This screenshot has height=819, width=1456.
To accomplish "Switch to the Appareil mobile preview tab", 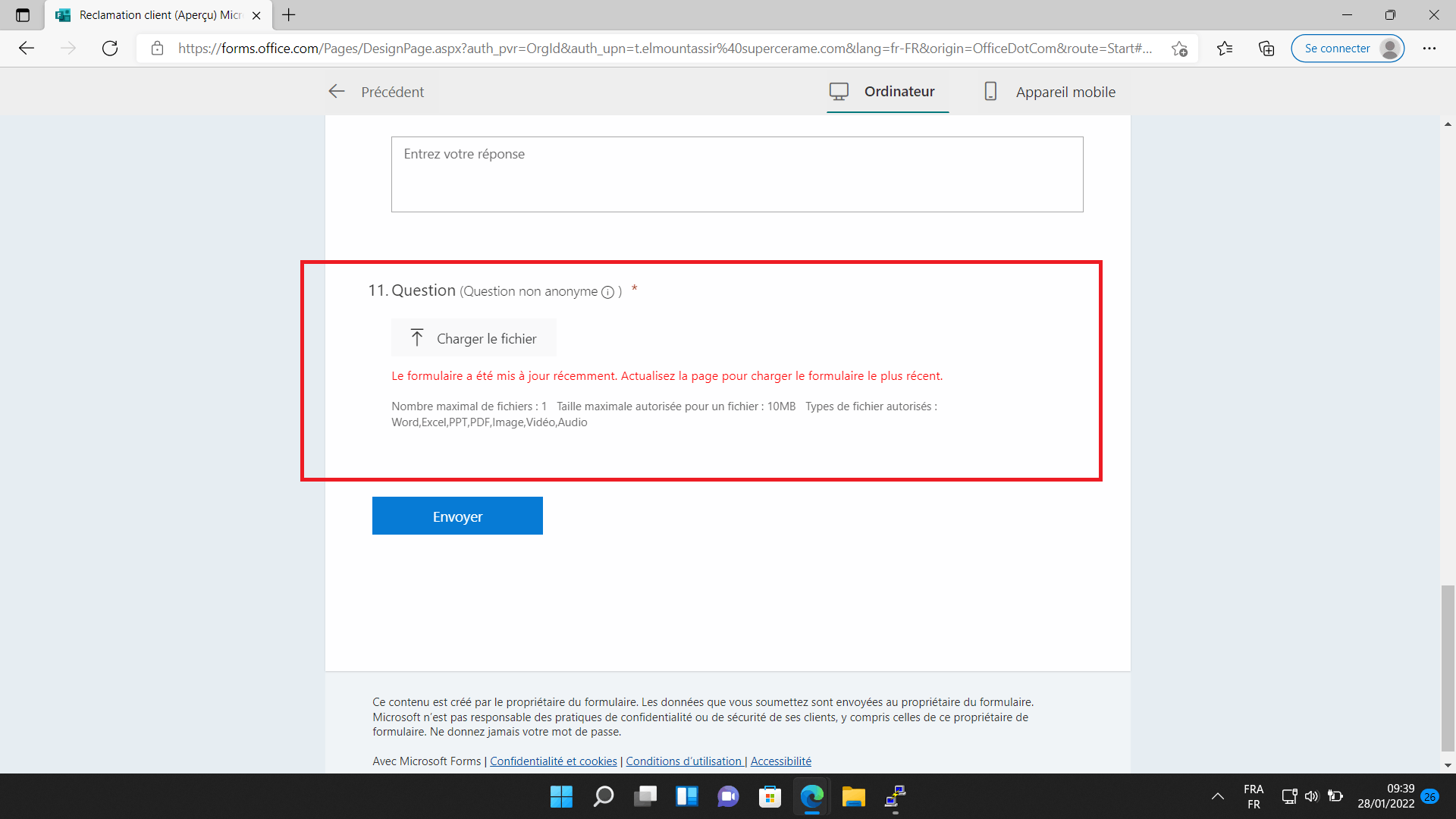I will click(1050, 92).
